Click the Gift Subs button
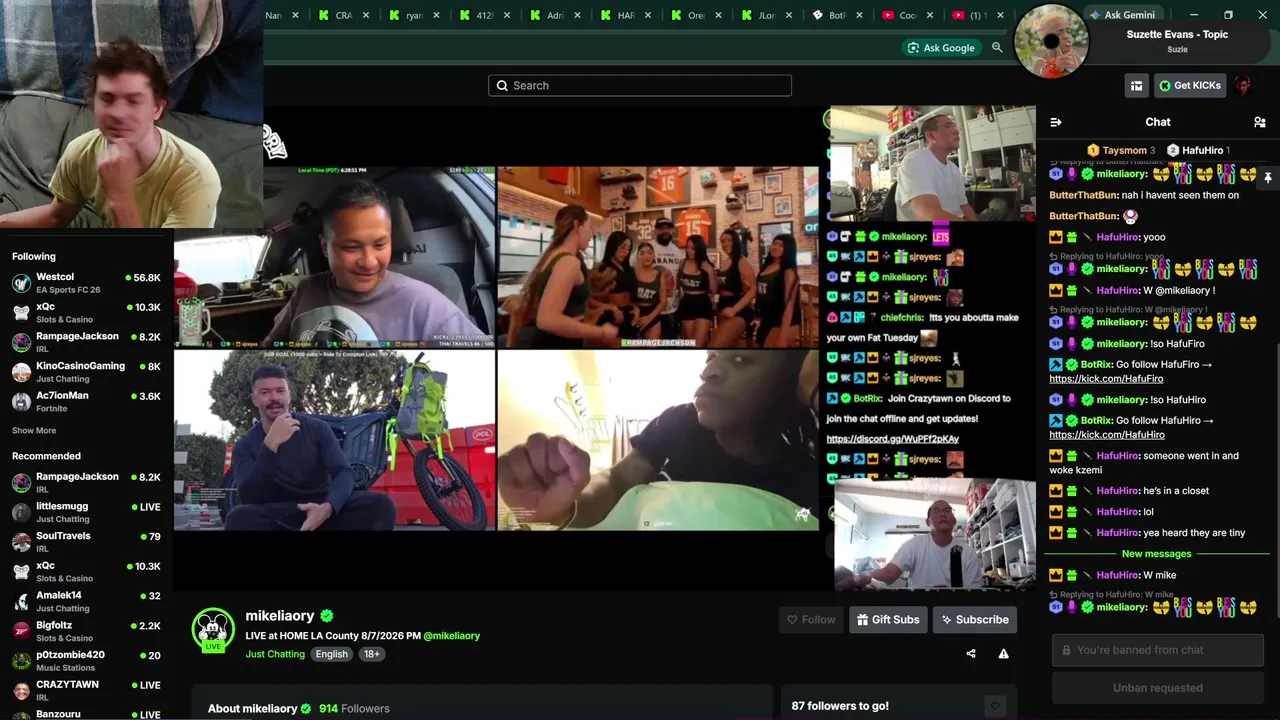 point(887,620)
